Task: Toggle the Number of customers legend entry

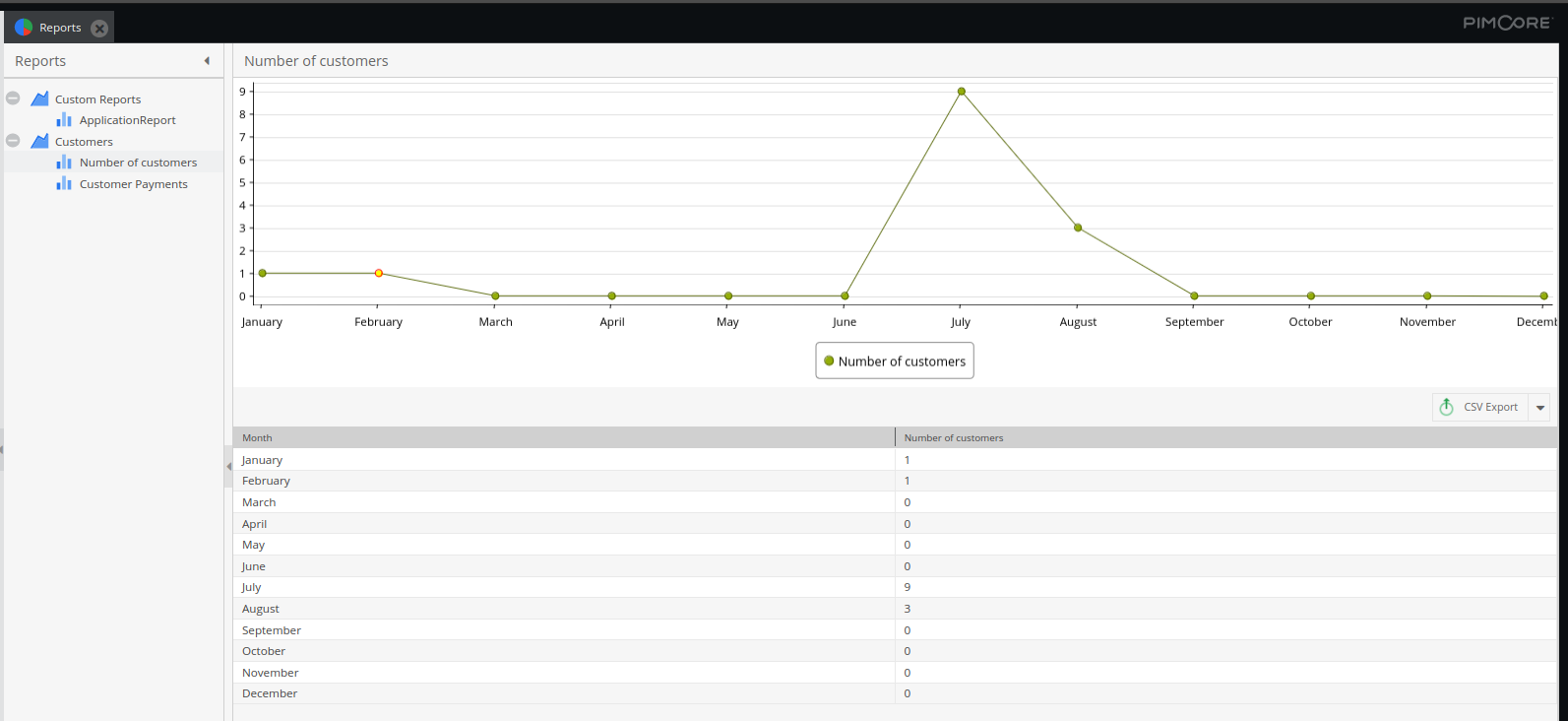Action: point(895,360)
